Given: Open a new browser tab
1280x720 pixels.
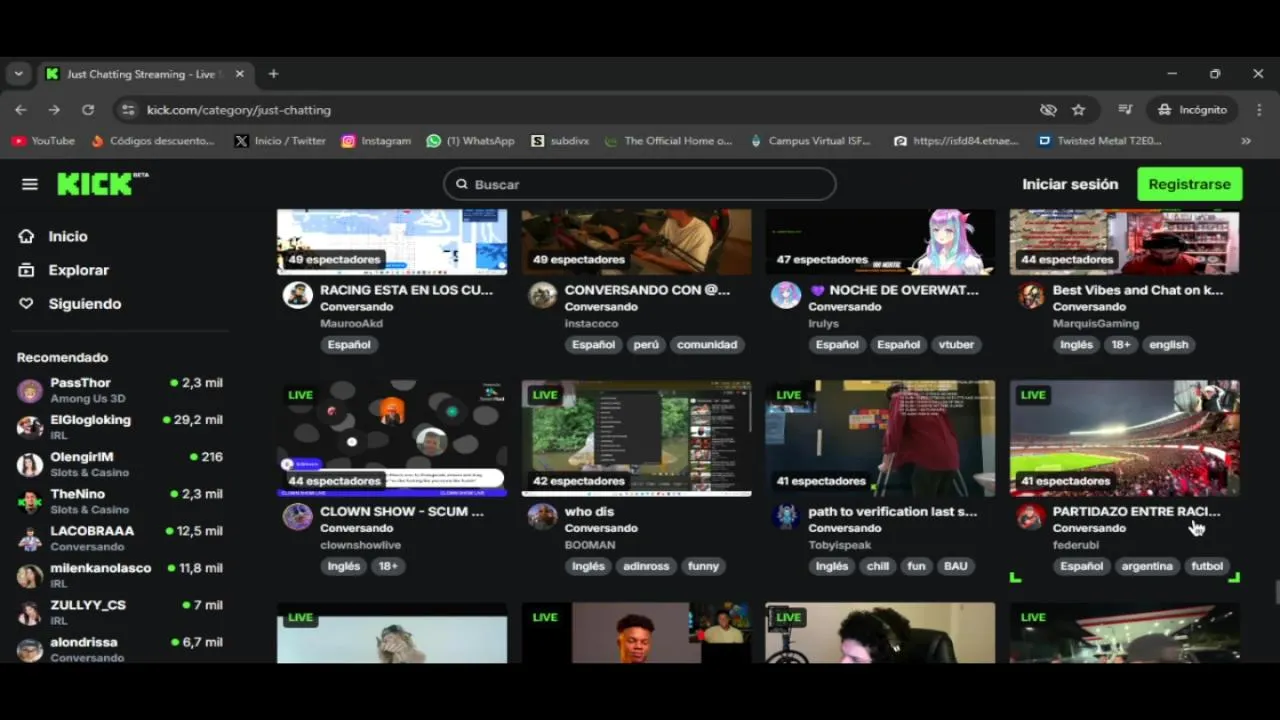Looking at the screenshot, I should coord(273,74).
